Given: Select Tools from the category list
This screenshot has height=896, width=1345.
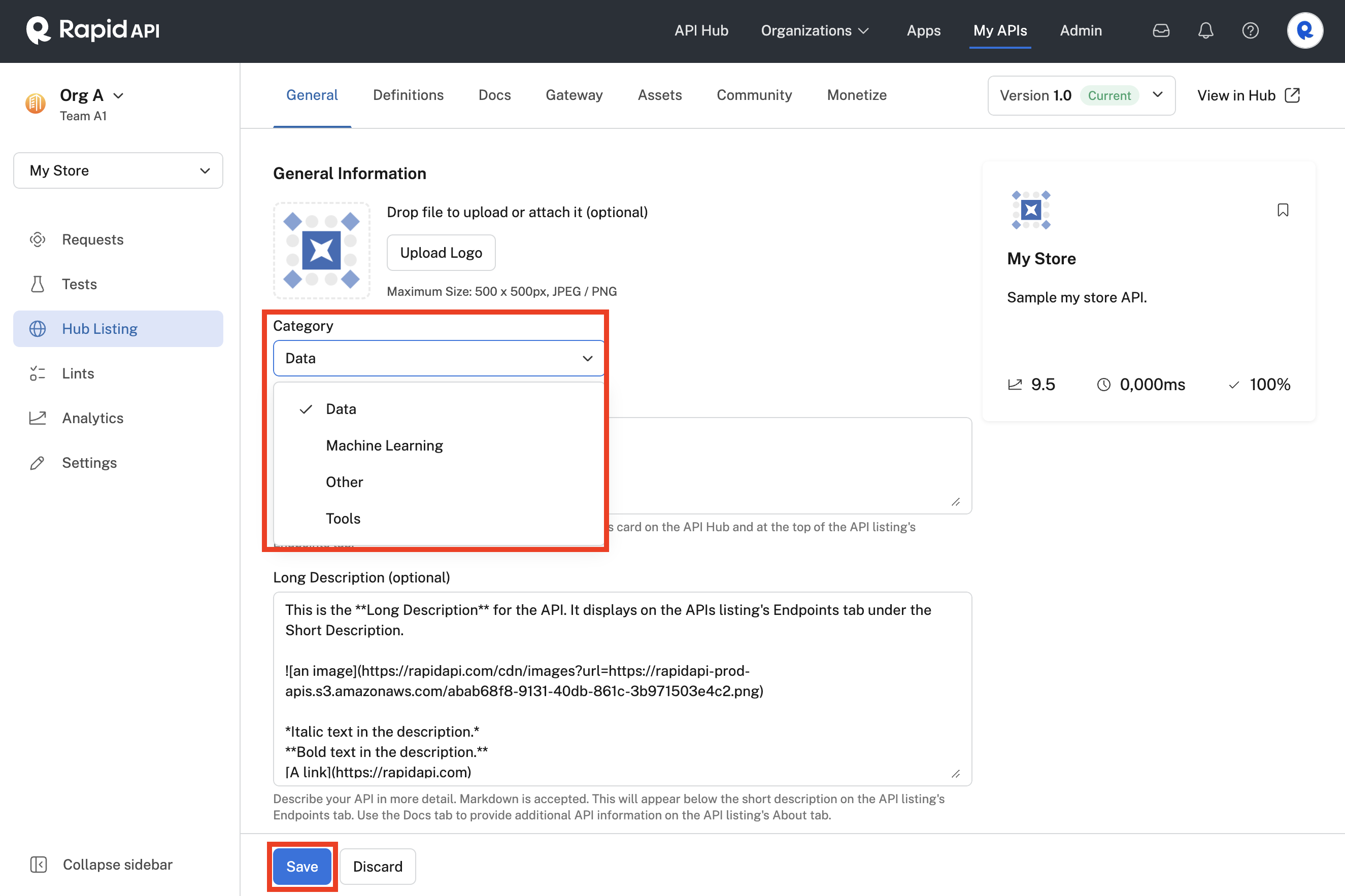Looking at the screenshot, I should tap(344, 518).
